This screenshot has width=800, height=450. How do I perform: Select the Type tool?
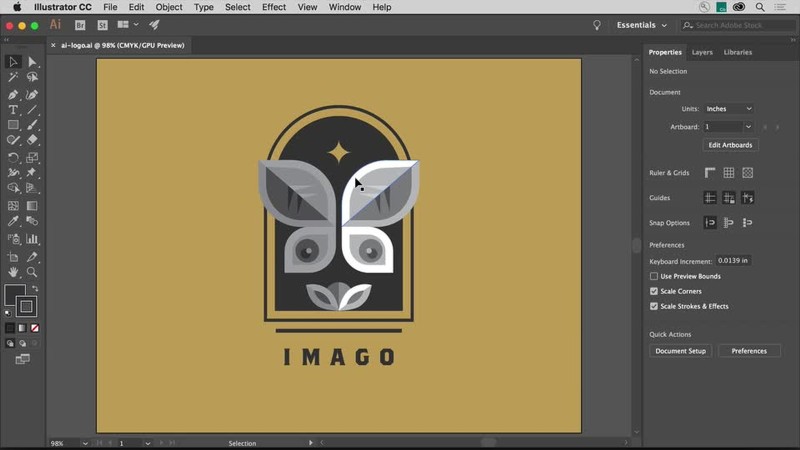13,110
